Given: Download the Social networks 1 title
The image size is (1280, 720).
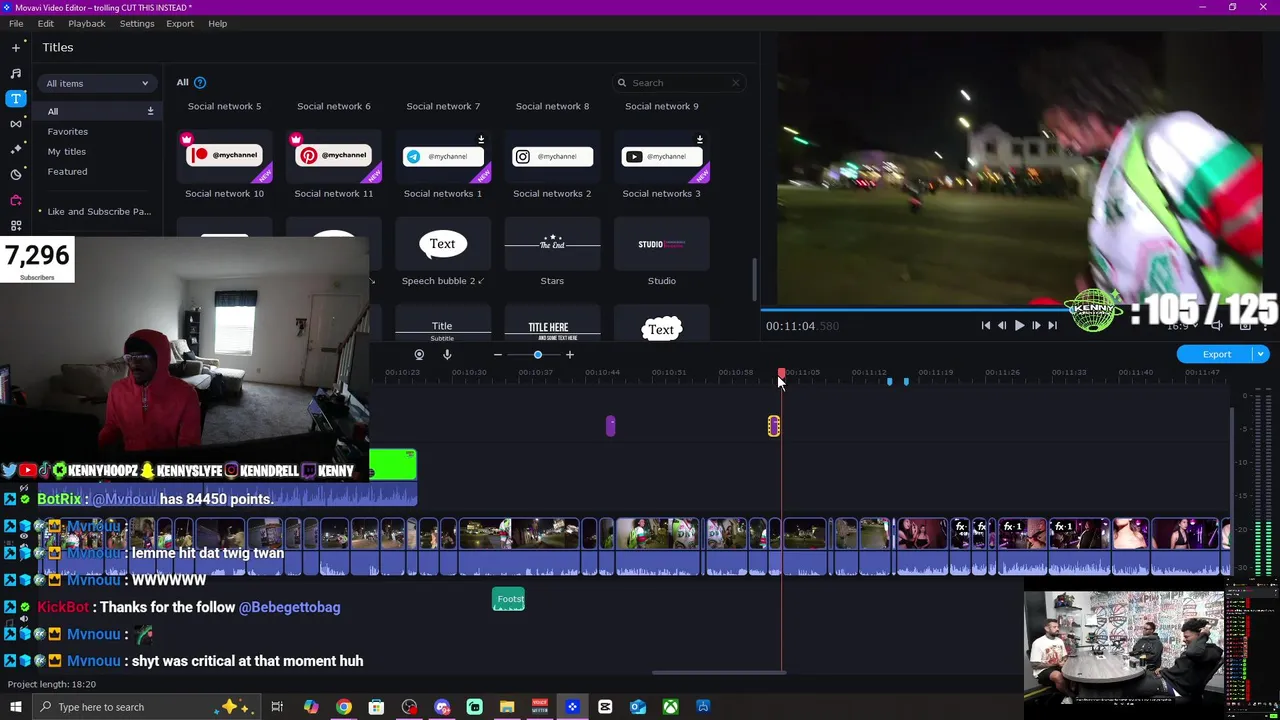Looking at the screenshot, I should 481,139.
